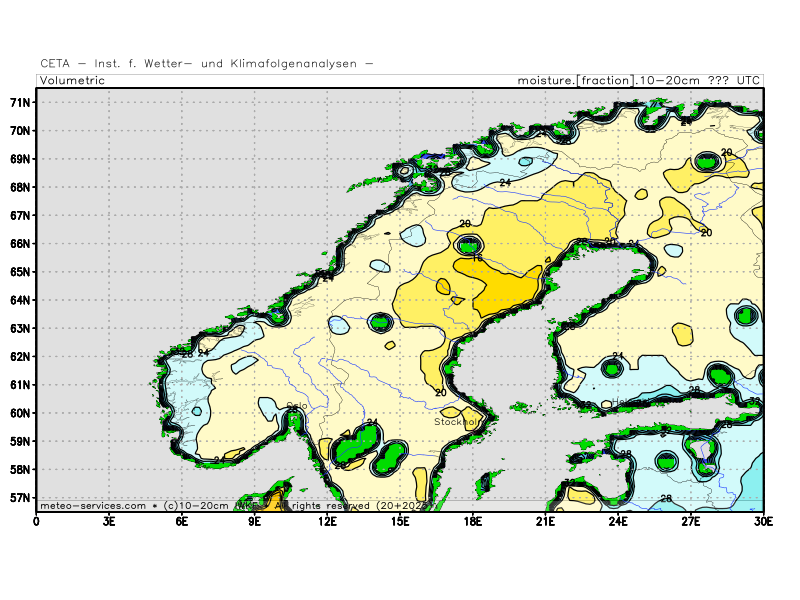Click the 61N latitude label
Image resolution: width=800 pixels, height=600 pixels.
tap(20, 385)
